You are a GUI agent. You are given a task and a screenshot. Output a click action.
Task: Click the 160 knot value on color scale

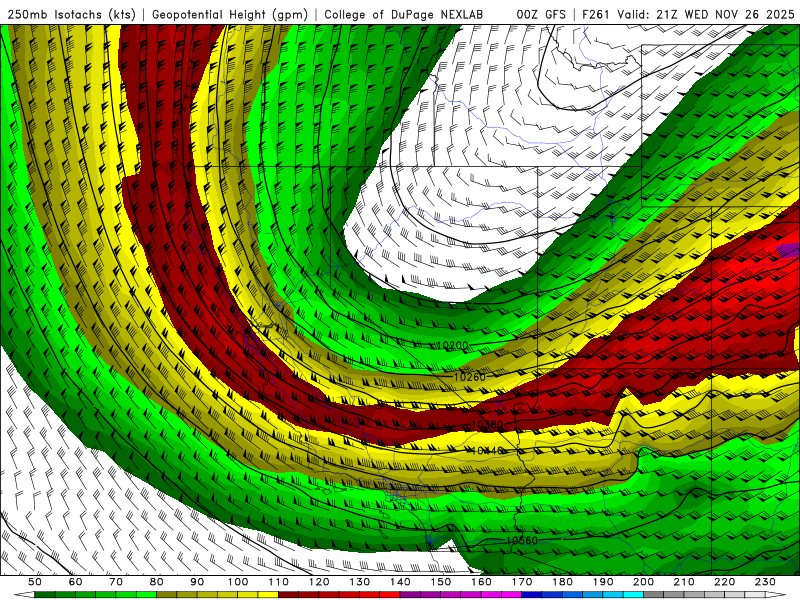481,582
